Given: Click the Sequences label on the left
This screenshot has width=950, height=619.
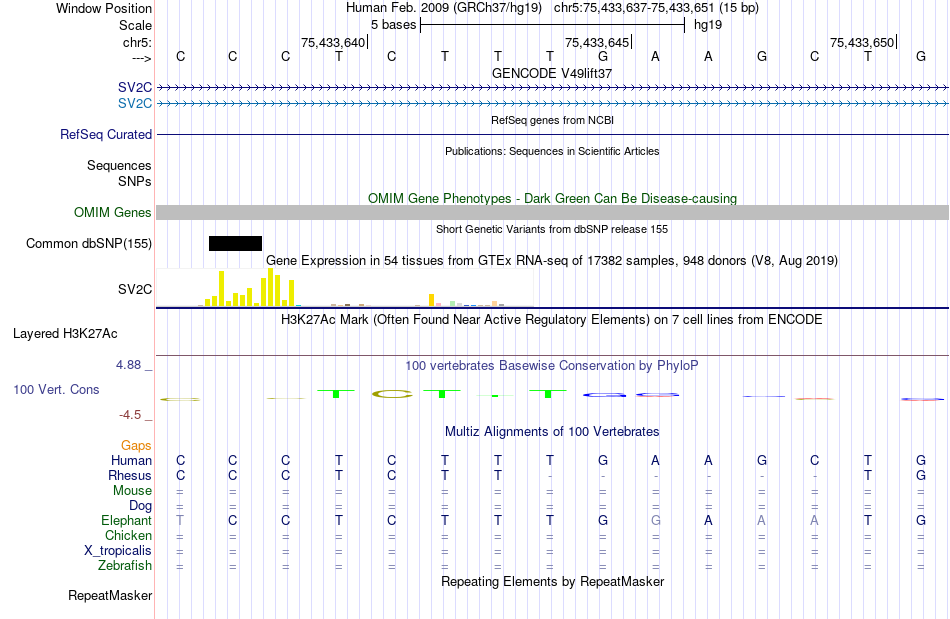Looking at the screenshot, I should pos(119,165).
